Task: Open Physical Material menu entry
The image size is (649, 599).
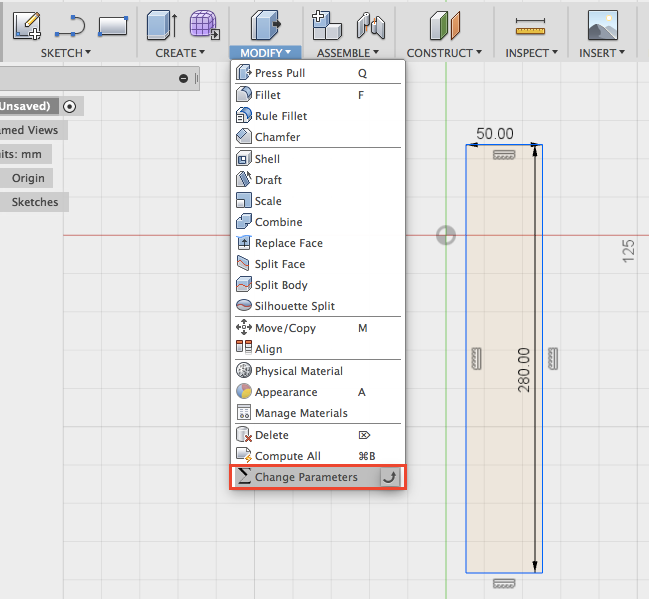Action: pyautogui.click(x=318, y=371)
